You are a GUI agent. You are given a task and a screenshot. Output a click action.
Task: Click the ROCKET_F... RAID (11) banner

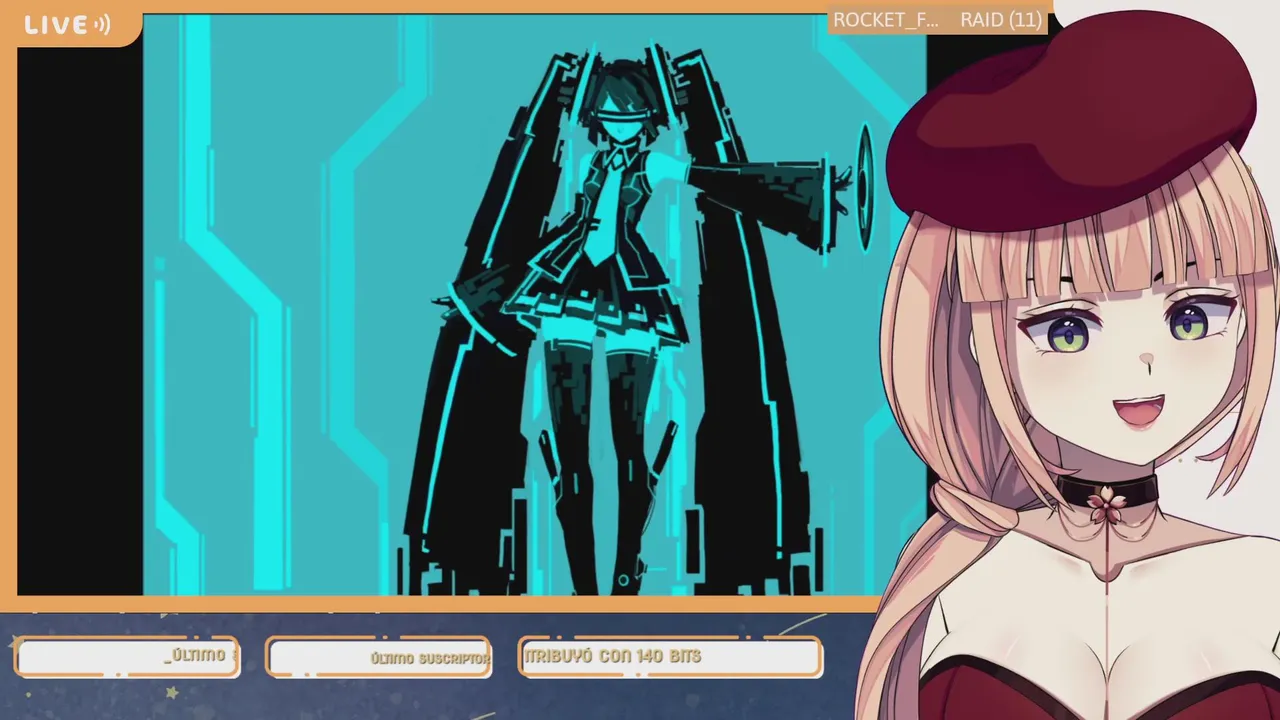[x=938, y=20]
